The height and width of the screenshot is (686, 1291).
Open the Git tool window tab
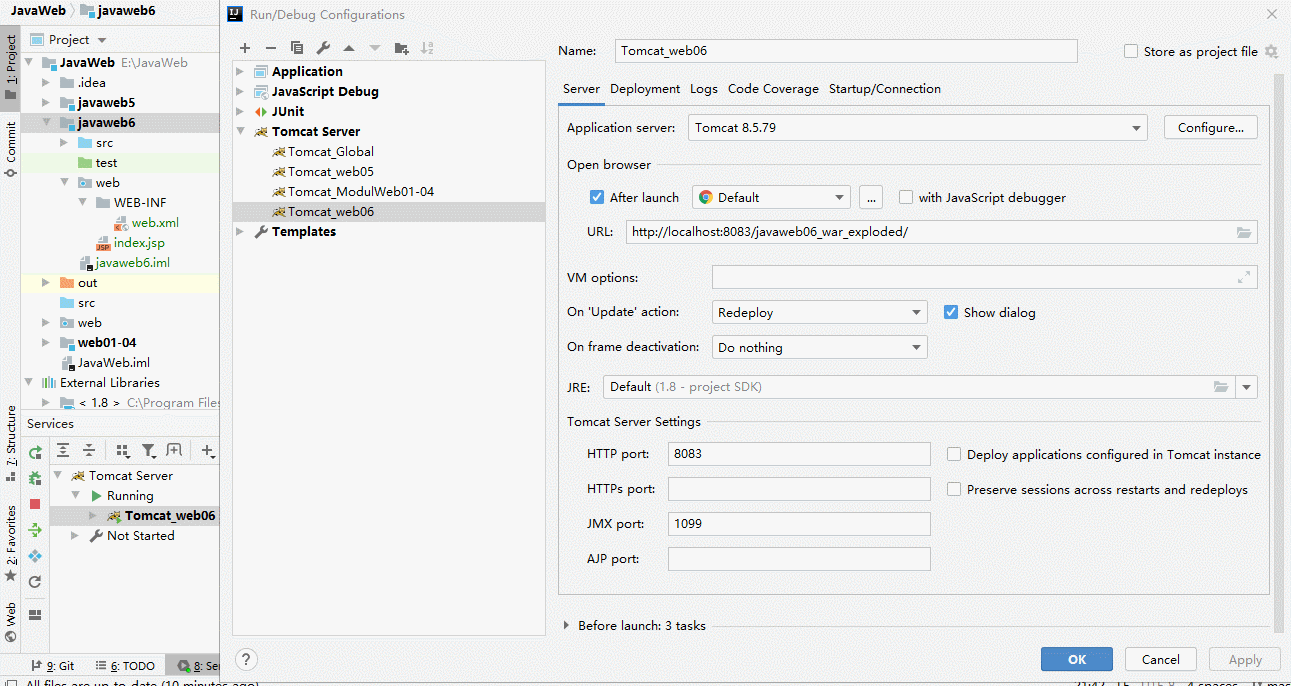53,665
